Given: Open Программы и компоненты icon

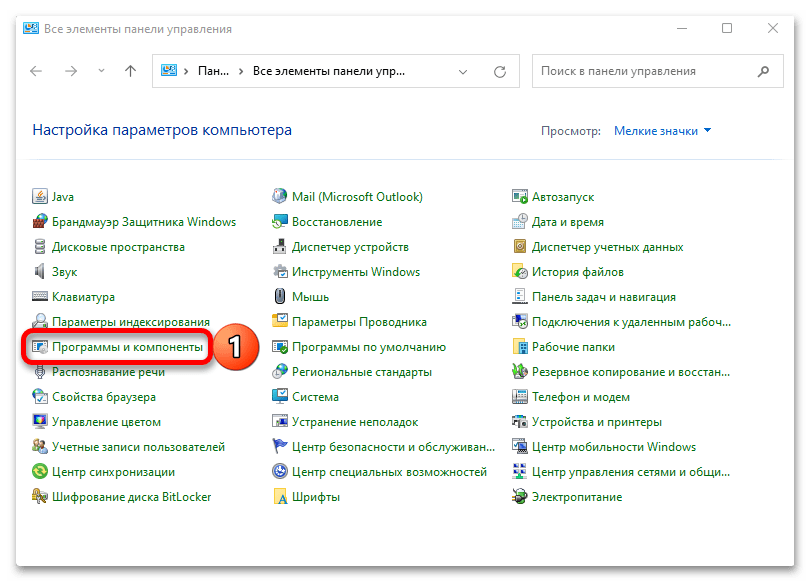Looking at the screenshot, I should tap(40, 347).
